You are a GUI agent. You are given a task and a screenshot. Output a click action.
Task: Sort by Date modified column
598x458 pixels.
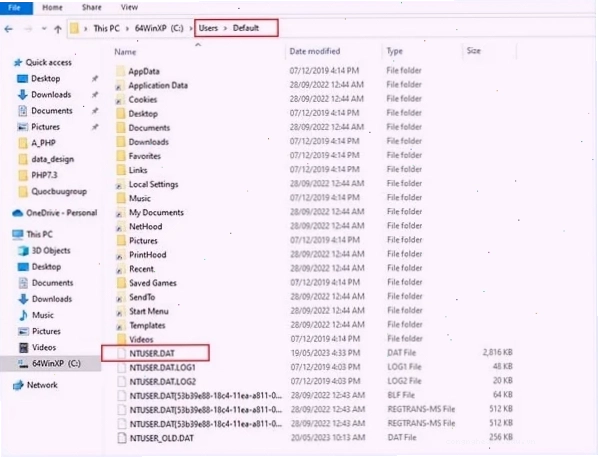coord(315,51)
